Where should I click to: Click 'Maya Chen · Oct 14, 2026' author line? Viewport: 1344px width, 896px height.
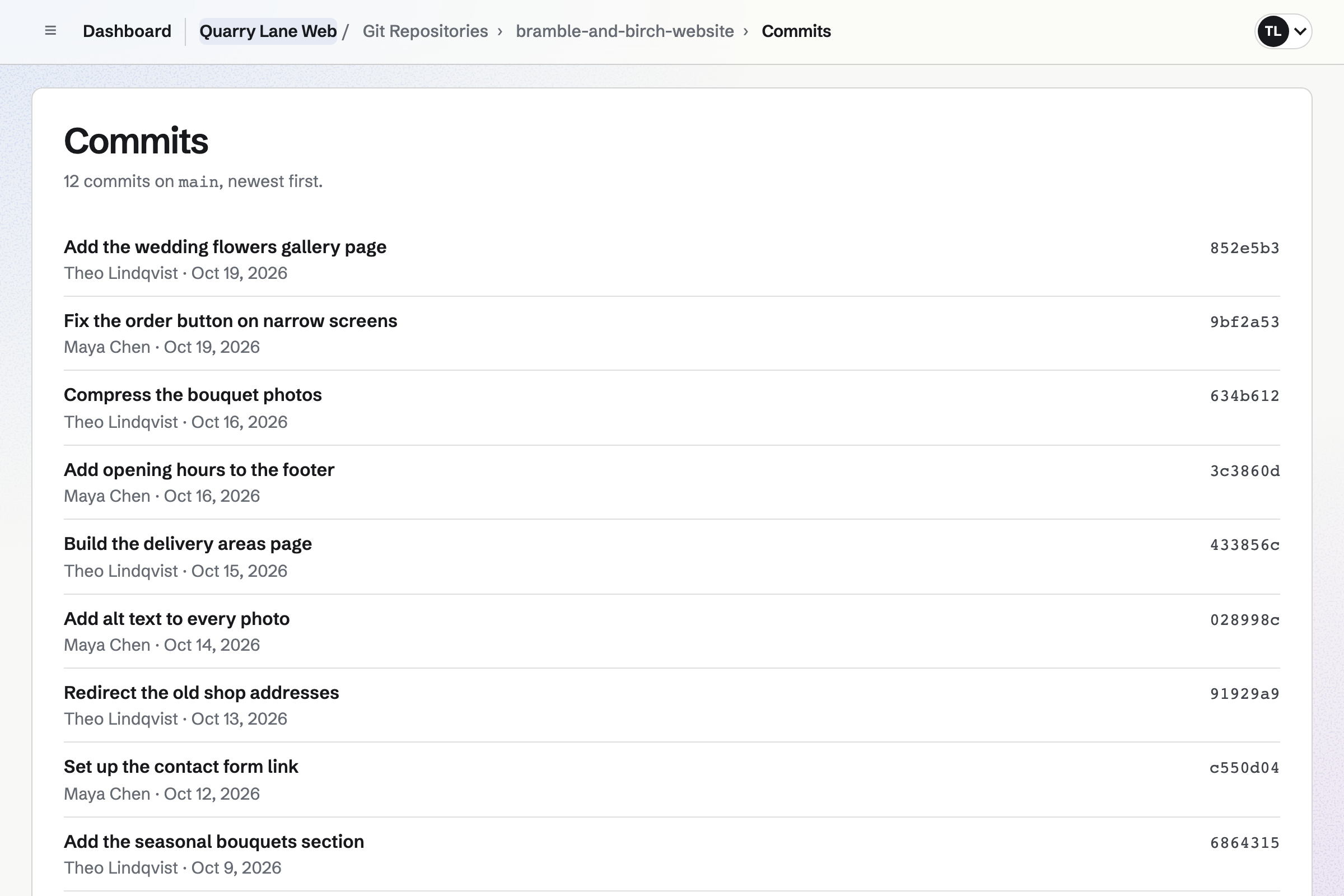[x=162, y=645]
